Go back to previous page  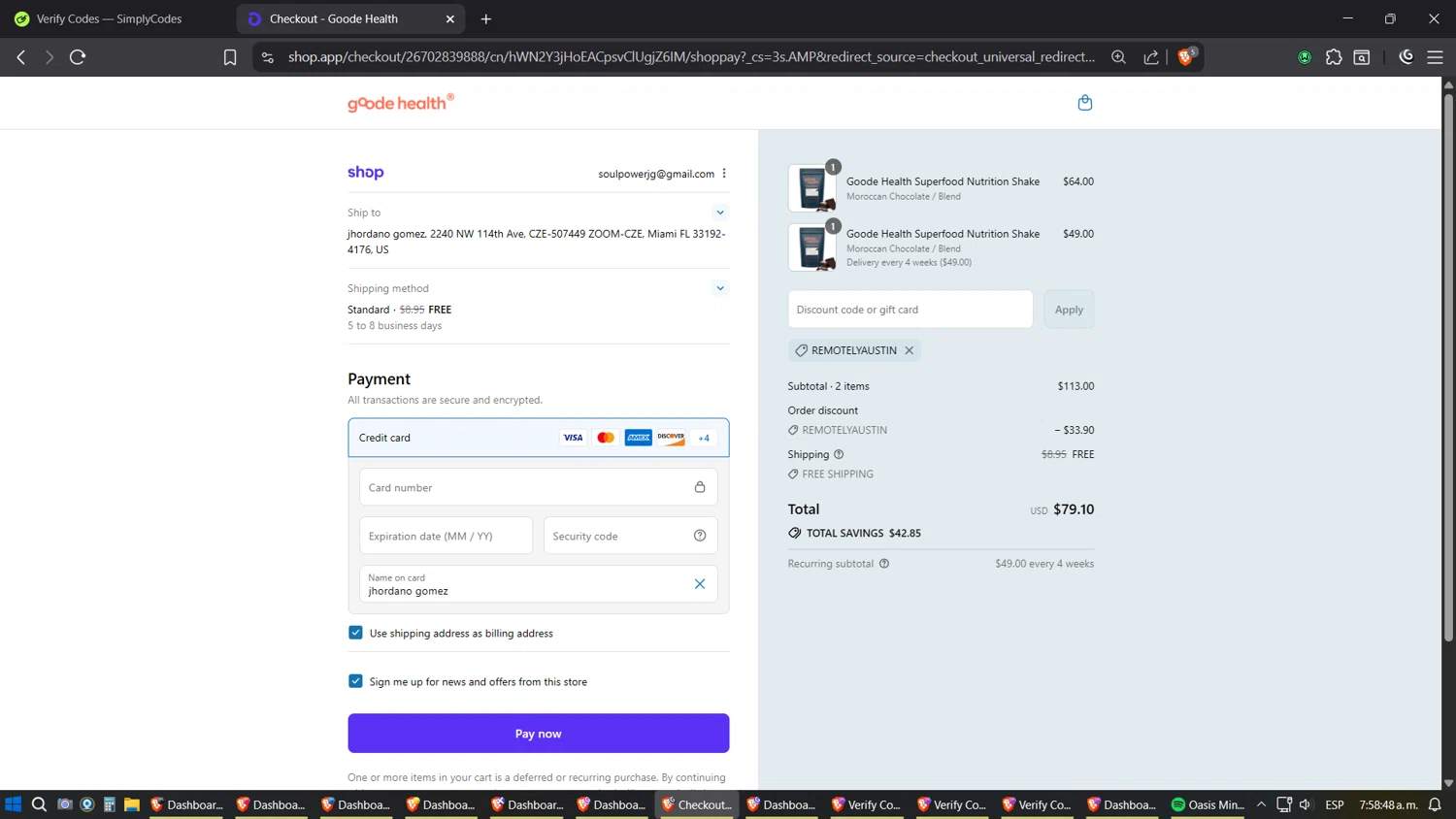20,57
